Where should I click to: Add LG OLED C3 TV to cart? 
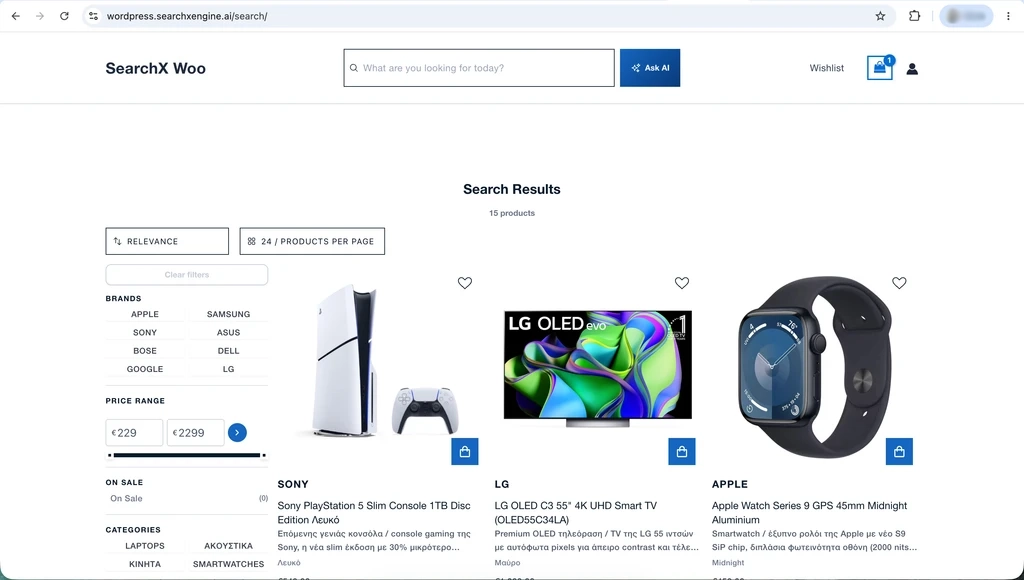[682, 451]
